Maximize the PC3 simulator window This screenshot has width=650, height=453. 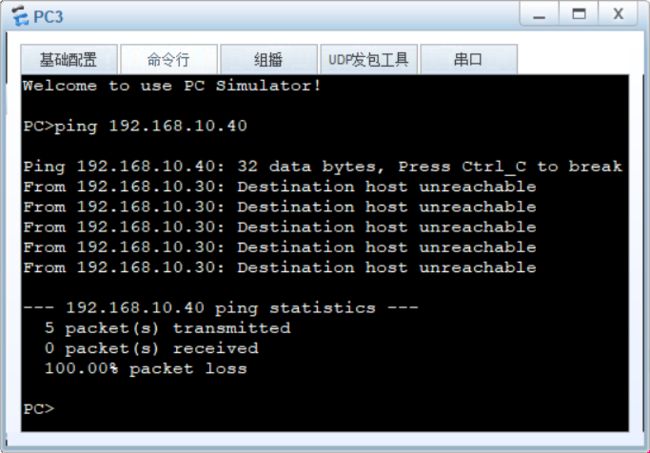[579, 15]
